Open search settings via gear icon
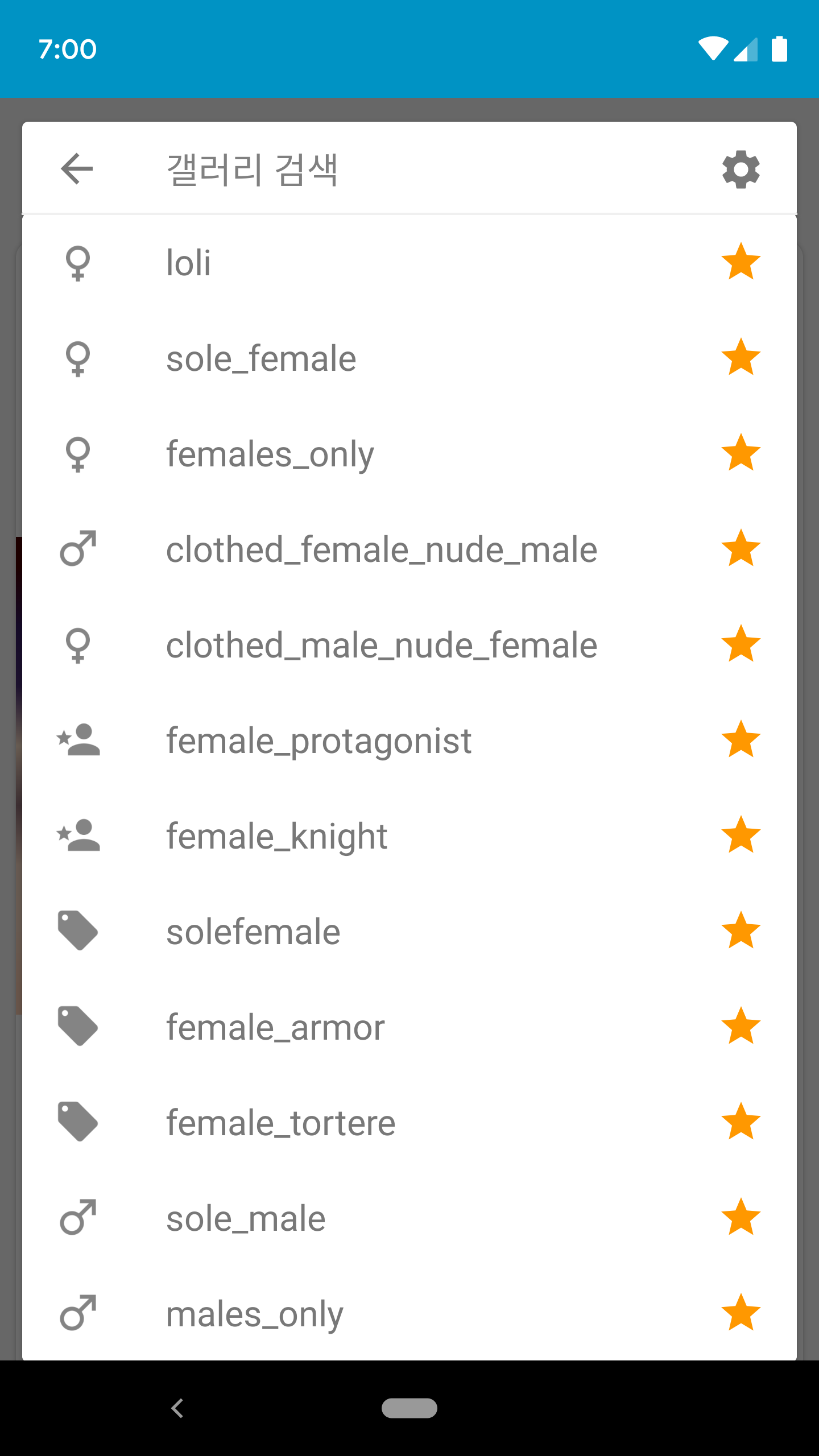The height and width of the screenshot is (1456, 819). click(741, 169)
